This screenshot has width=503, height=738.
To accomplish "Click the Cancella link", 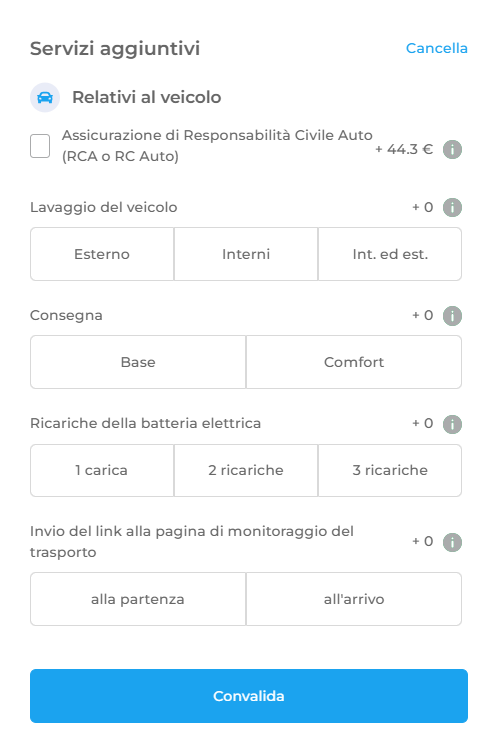I will click(437, 48).
